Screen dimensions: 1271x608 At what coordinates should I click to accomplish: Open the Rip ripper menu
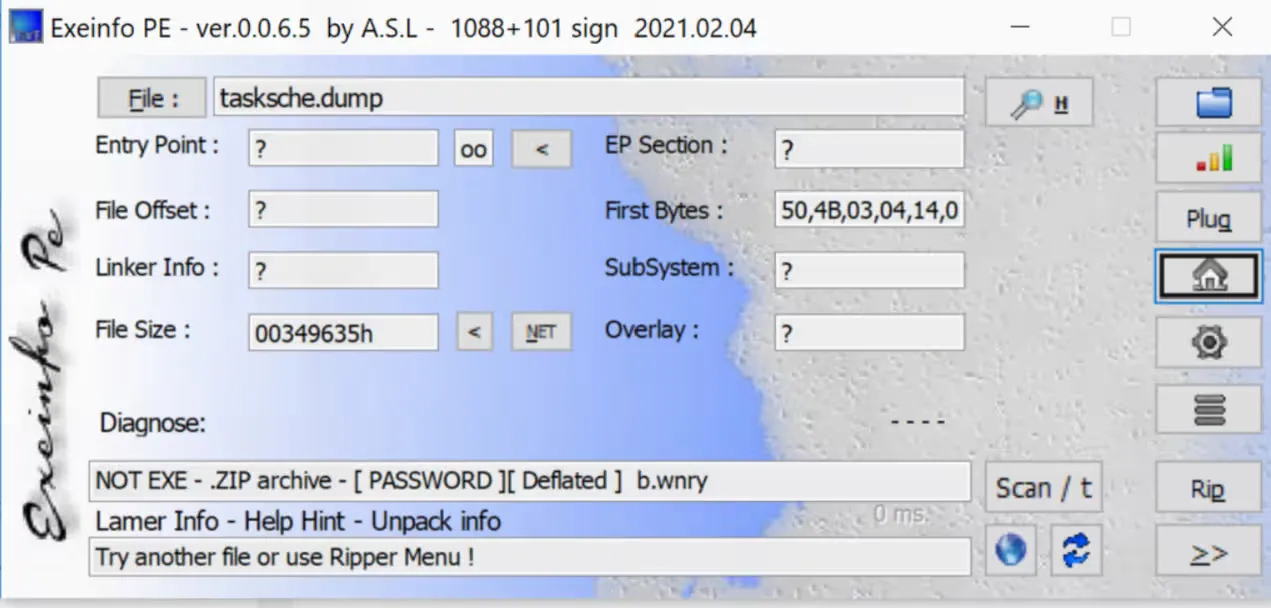(1208, 490)
